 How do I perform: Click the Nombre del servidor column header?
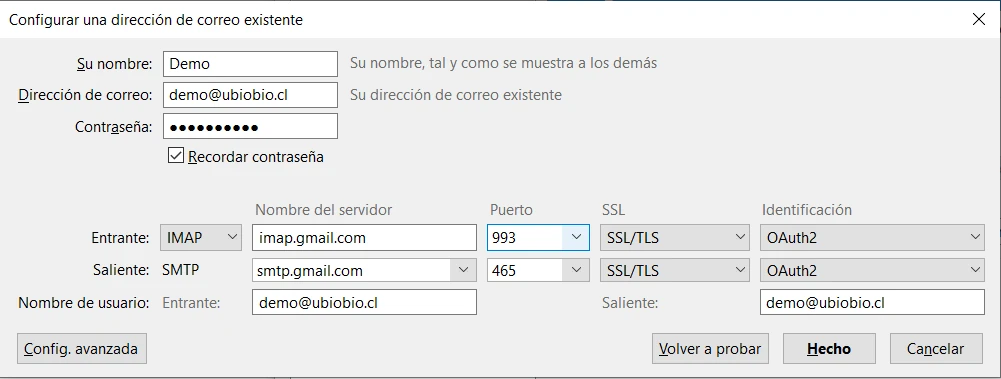(x=323, y=210)
